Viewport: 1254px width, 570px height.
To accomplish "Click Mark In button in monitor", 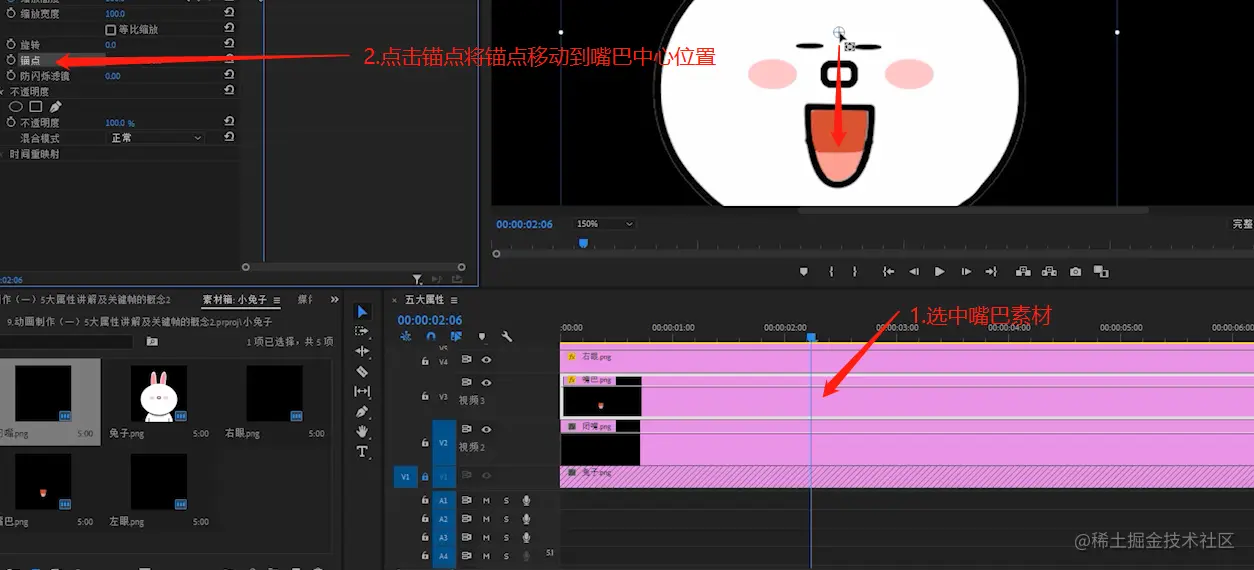I will pyautogui.click(x=831, y=271).
